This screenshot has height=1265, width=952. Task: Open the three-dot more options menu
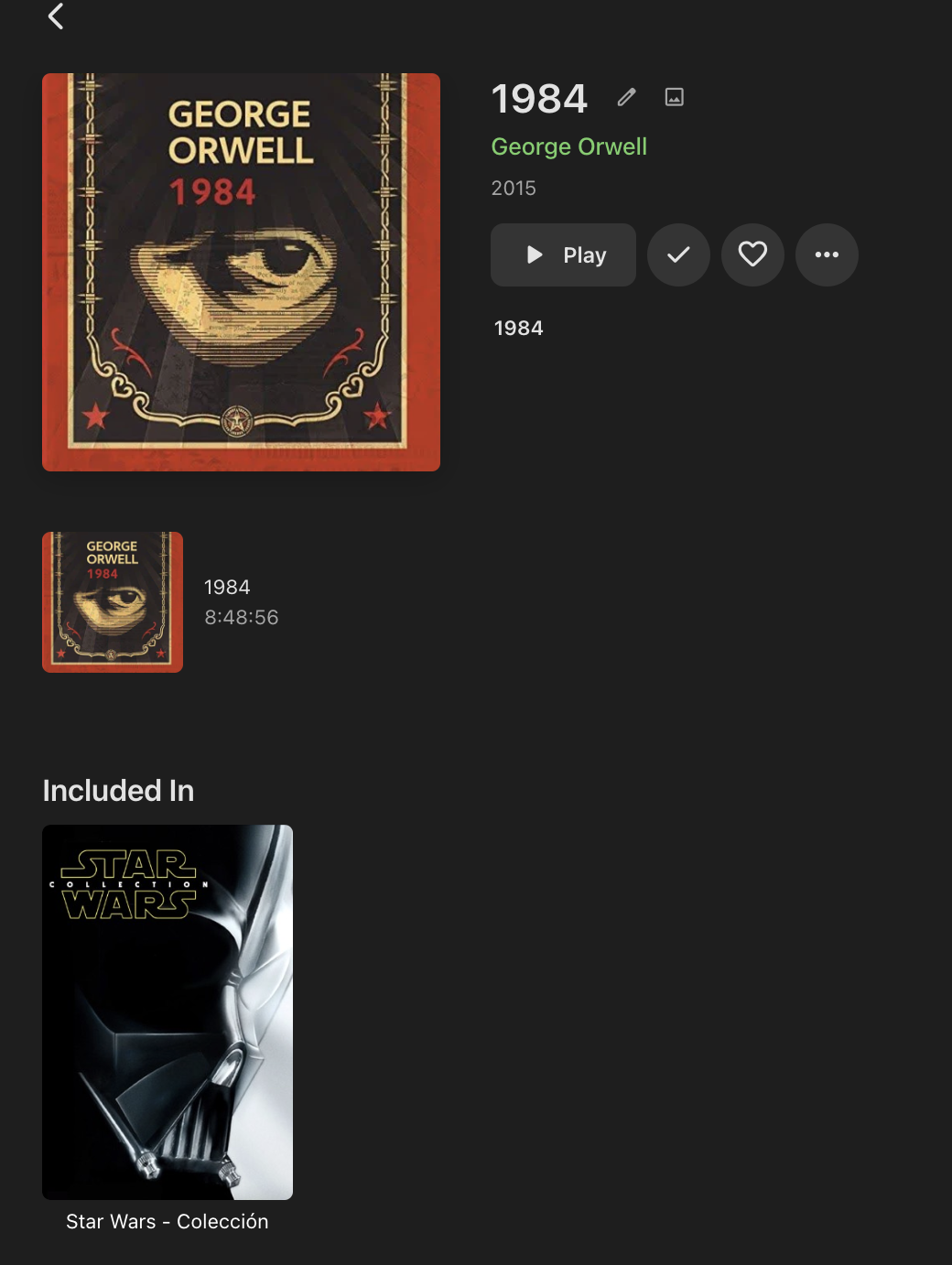[827, 254]
